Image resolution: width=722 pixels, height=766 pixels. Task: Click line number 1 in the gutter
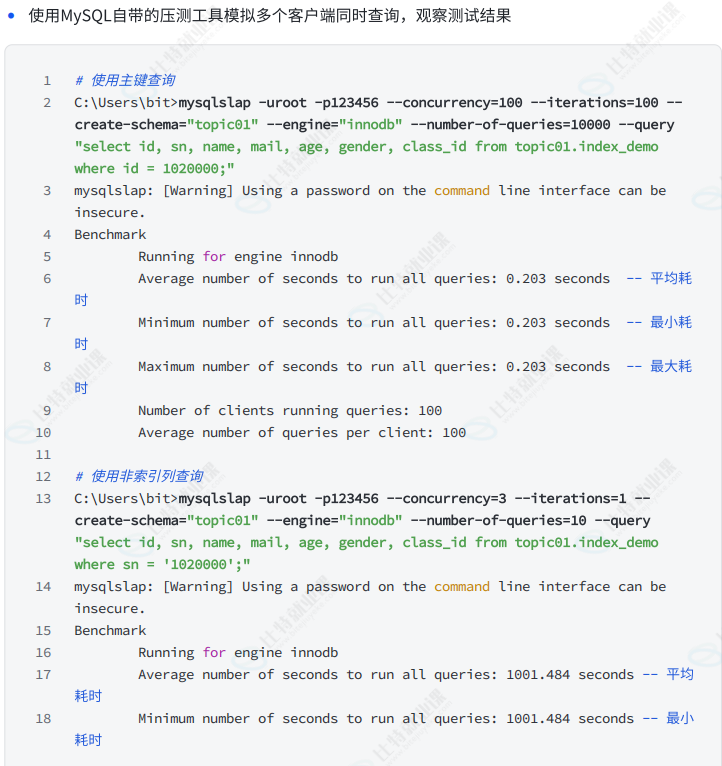(x=47, y=81)
